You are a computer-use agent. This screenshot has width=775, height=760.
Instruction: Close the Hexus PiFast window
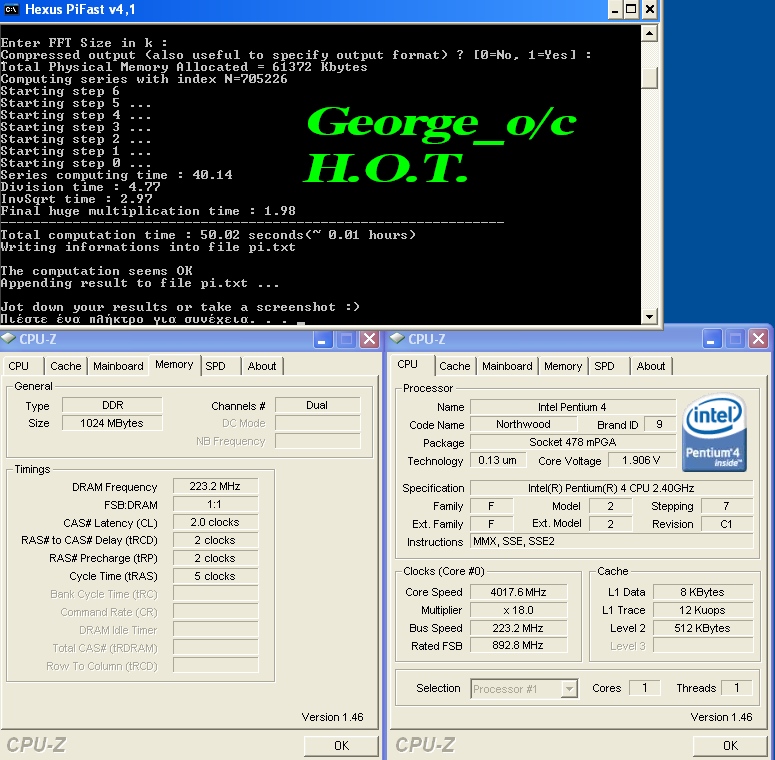[x=649, y=9]
